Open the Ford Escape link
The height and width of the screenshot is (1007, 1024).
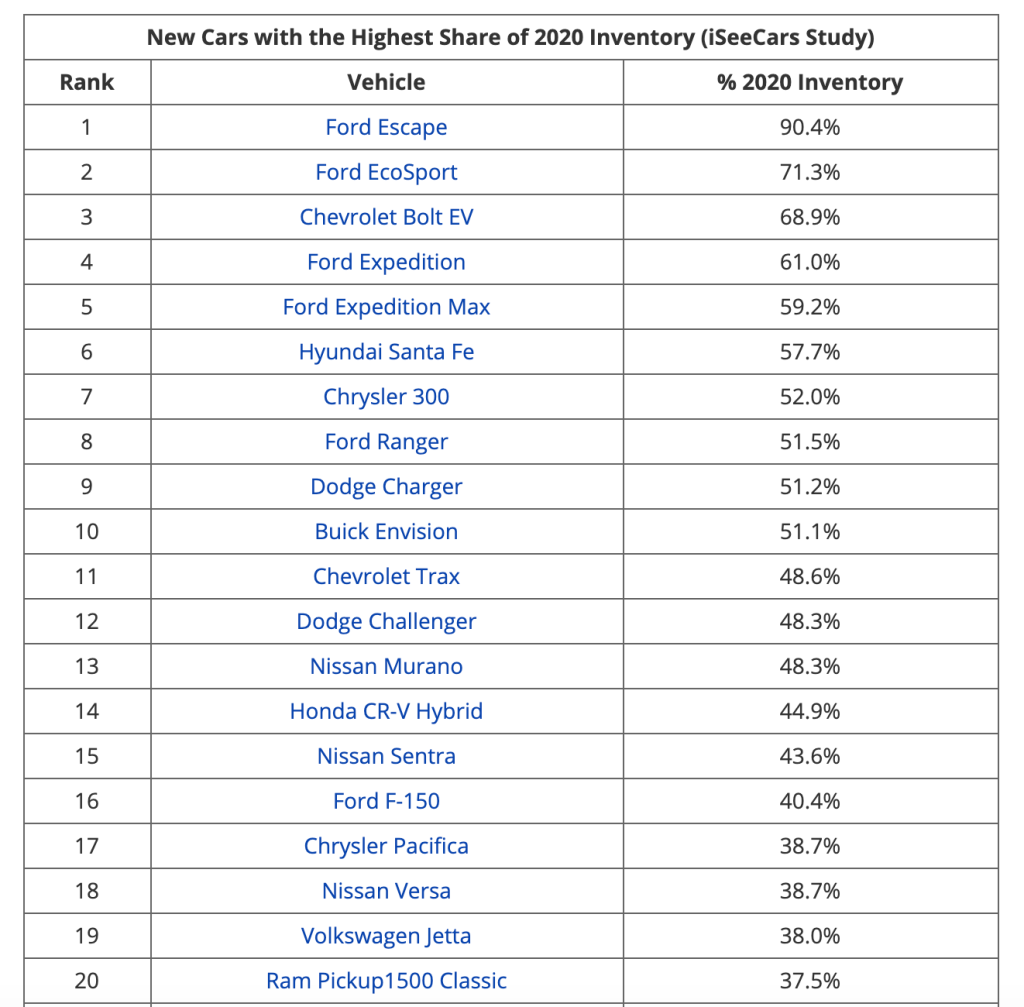coord(386,127)
